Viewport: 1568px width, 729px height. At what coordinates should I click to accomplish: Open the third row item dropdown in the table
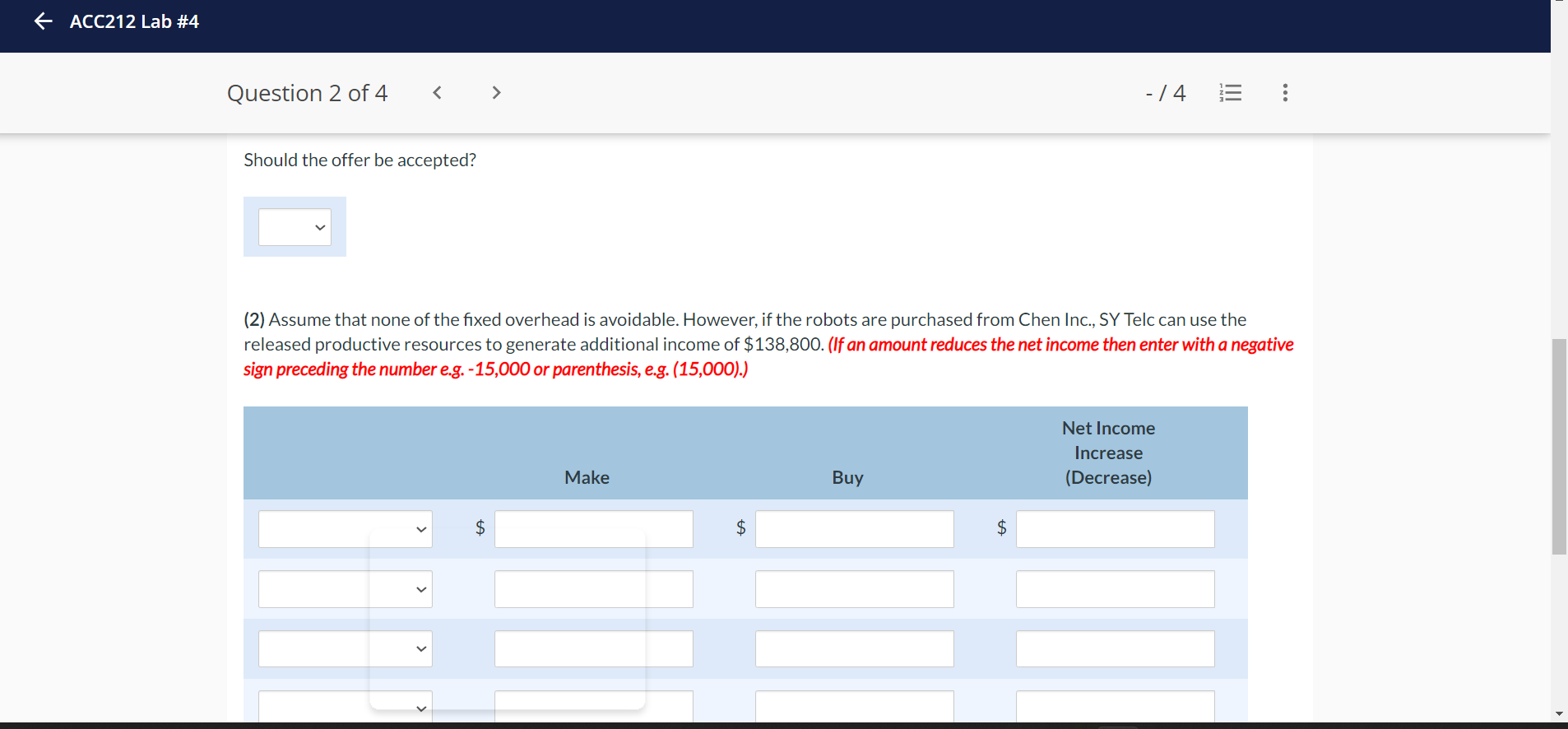tap(346, 649)
